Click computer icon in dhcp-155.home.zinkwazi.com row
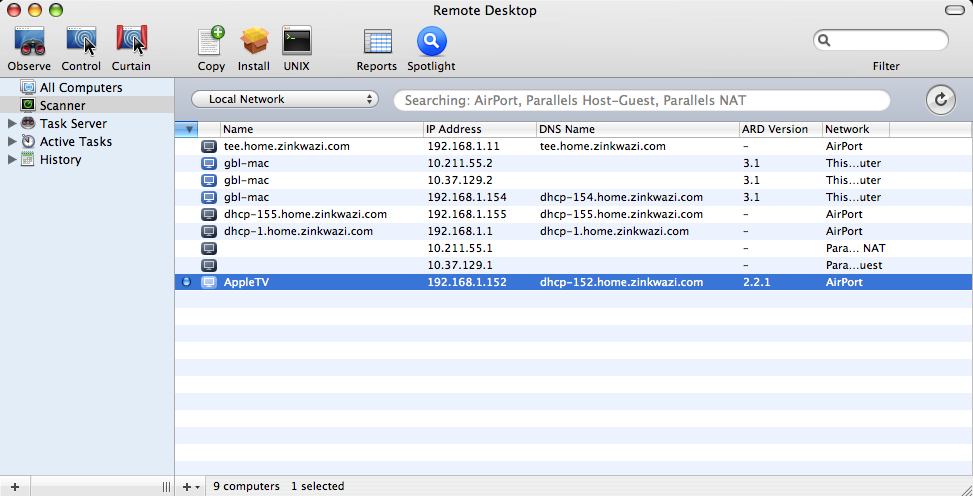Screen dimensions: 973x496 pyautogui.click(x=209, y=214)
